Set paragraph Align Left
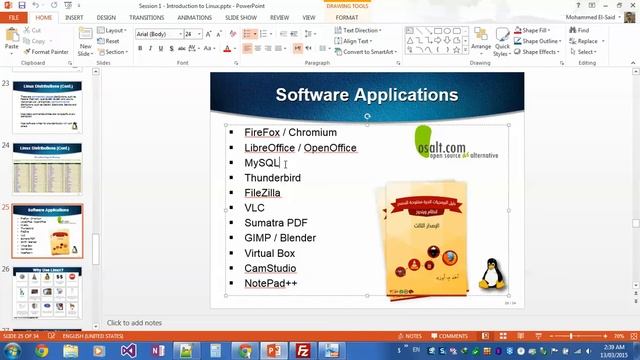This screenshot has height=360, width=640. point(247,49)
